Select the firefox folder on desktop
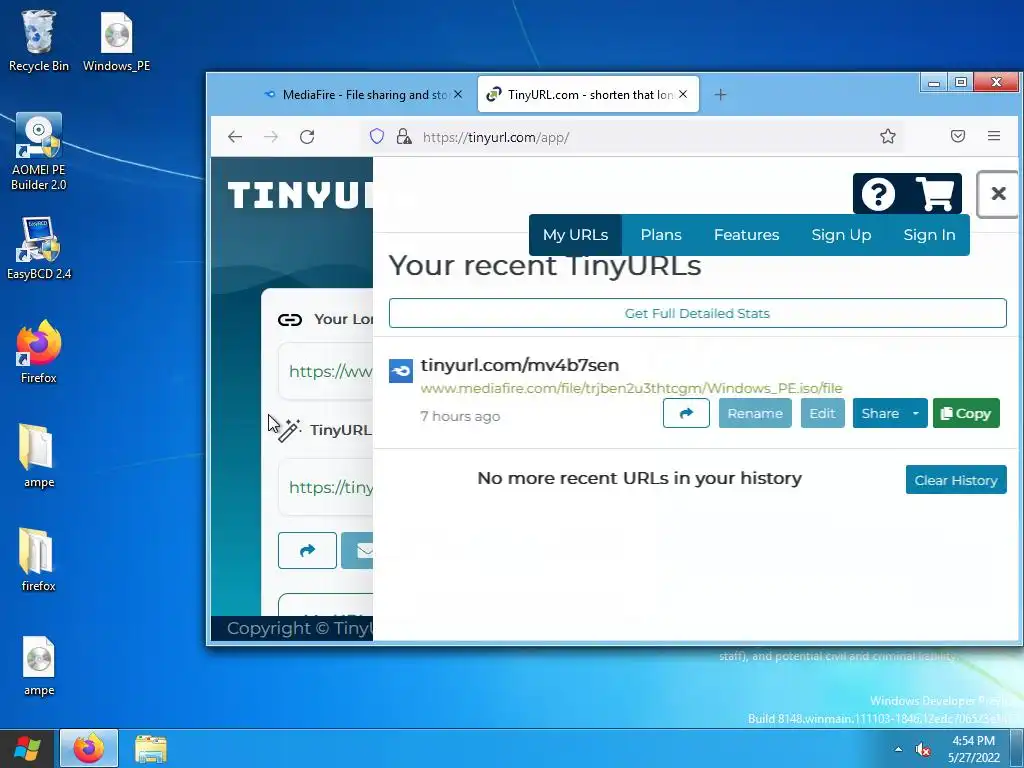This screenshot has width=1024, height=768. [39, 559]
